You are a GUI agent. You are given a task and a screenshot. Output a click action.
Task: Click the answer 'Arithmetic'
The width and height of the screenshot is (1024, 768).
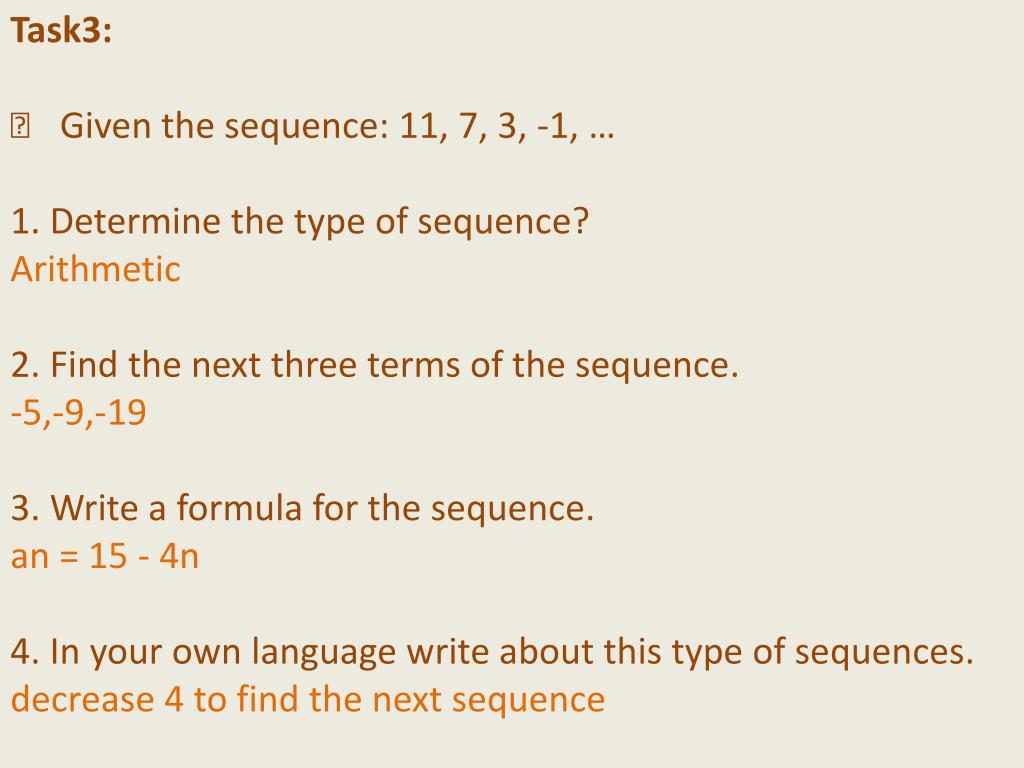click(x=95, y=269)
